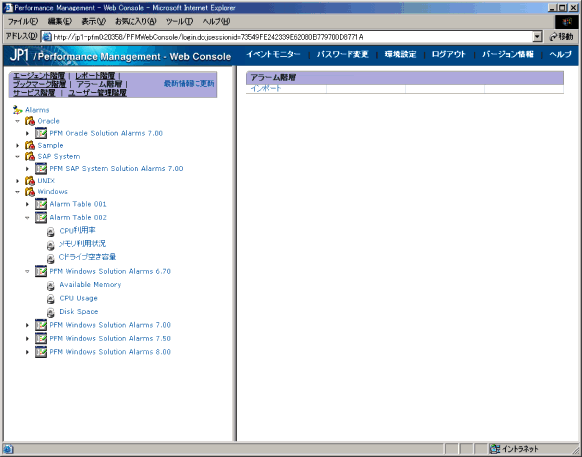Click the PFM Windows Solution Alarms 7.00 icon
Screen dimensions: 582x457
coord(41,325)
